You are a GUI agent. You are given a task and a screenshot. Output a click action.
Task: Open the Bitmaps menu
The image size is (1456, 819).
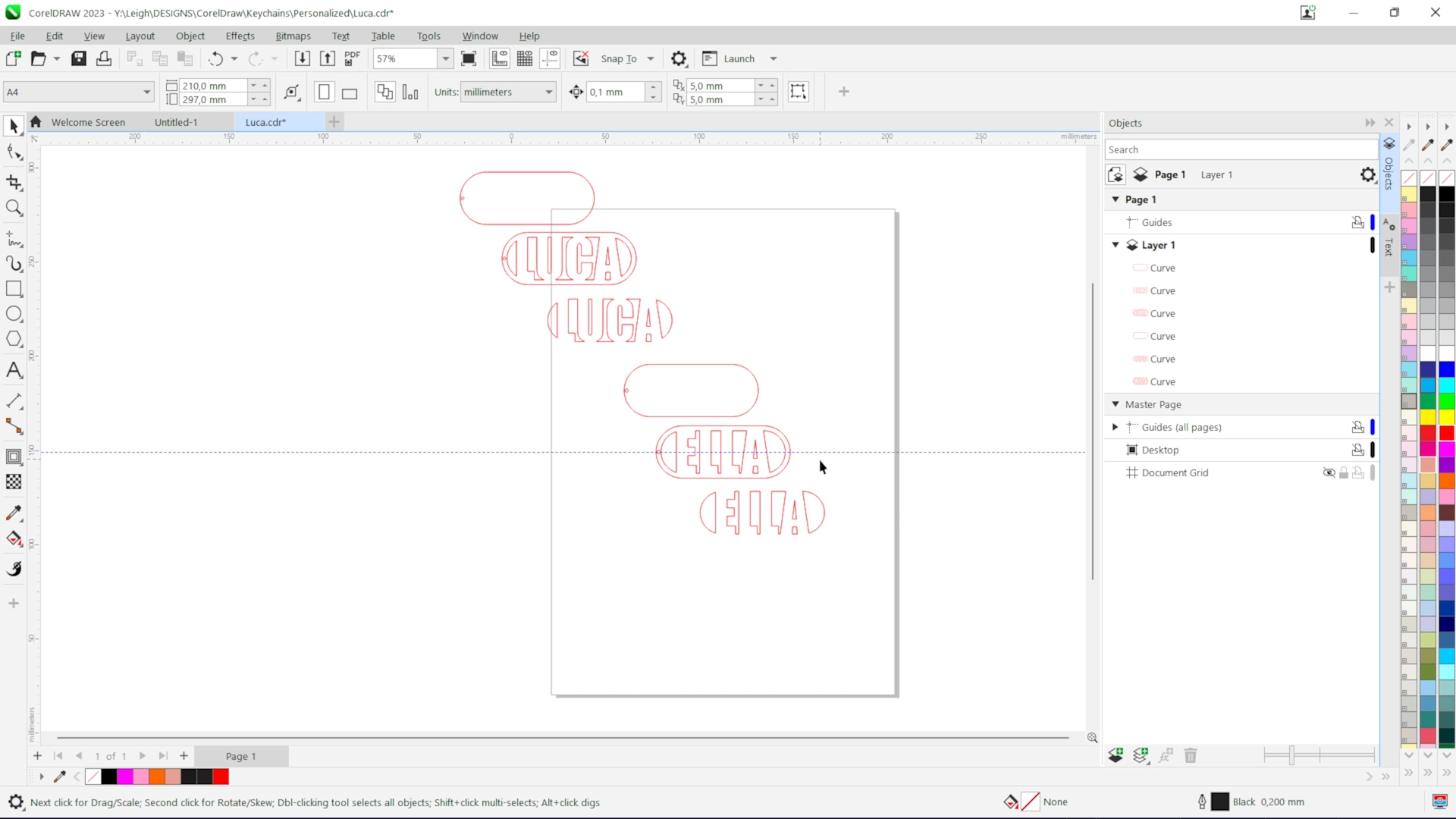[x=293, y=36]
